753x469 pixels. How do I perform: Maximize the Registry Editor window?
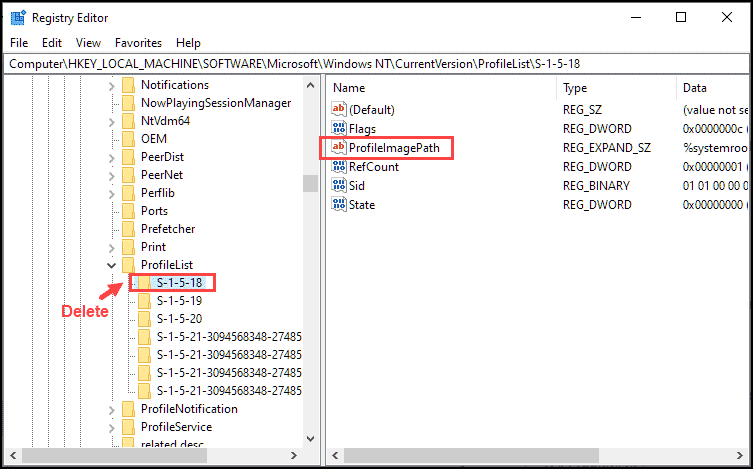point(680,18)
